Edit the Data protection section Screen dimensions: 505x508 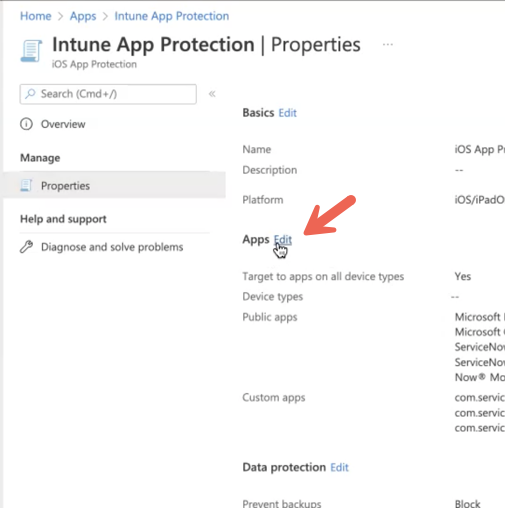(339, 467)
